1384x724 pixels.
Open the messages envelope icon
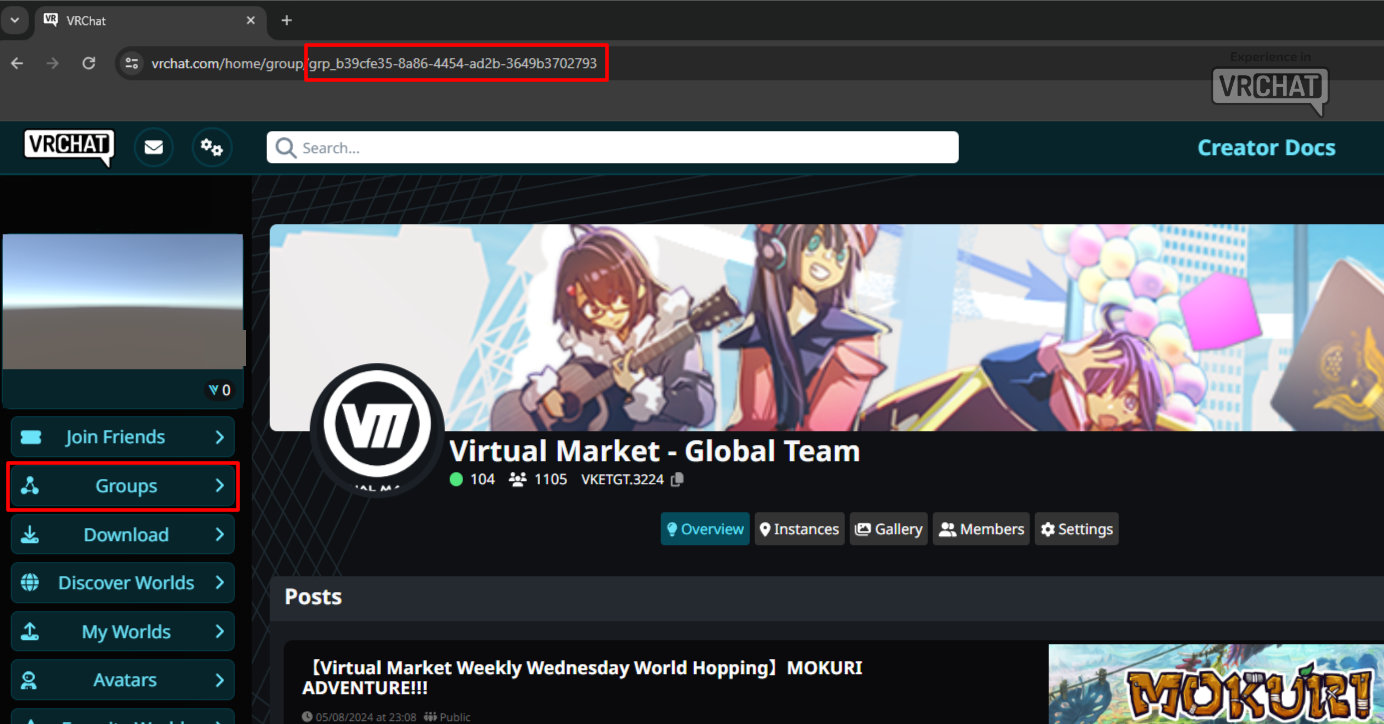point(153,147)
